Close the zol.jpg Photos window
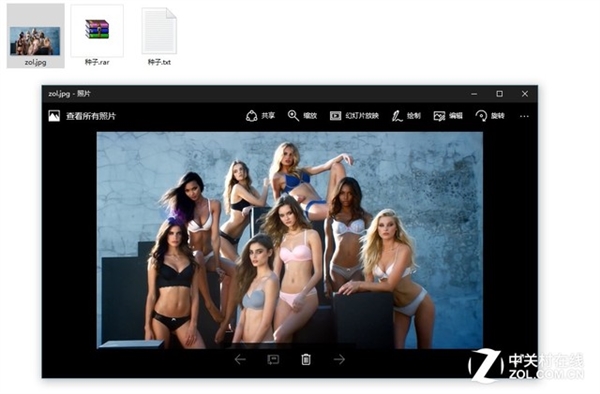 525,94
